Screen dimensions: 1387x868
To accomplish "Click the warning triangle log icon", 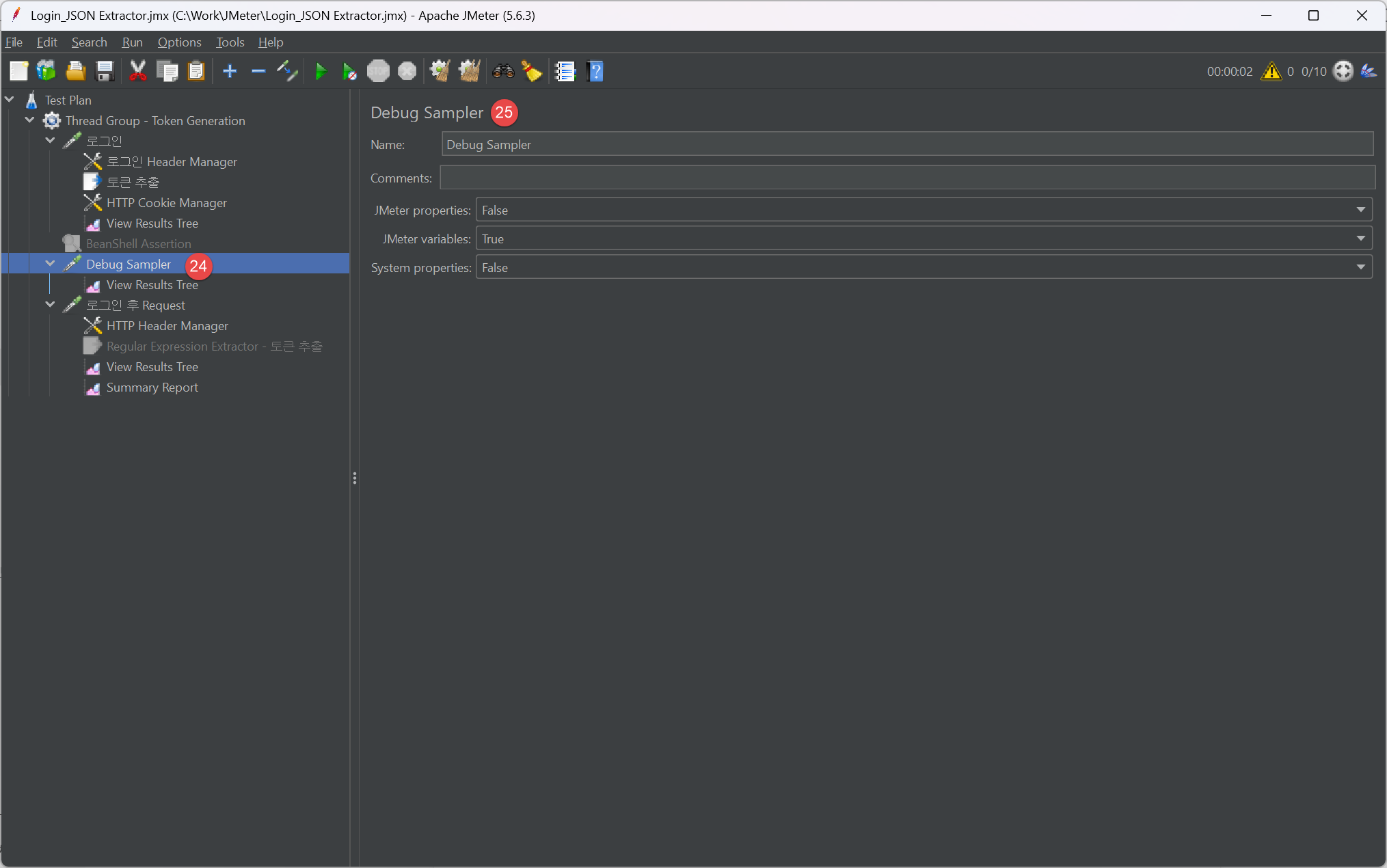I will coord(1271,71).
